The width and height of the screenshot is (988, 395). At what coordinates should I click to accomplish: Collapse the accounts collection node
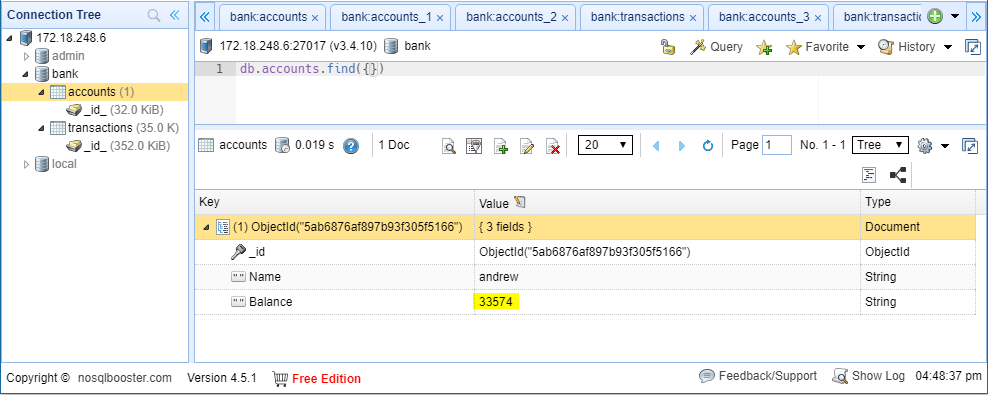[41, 92]
